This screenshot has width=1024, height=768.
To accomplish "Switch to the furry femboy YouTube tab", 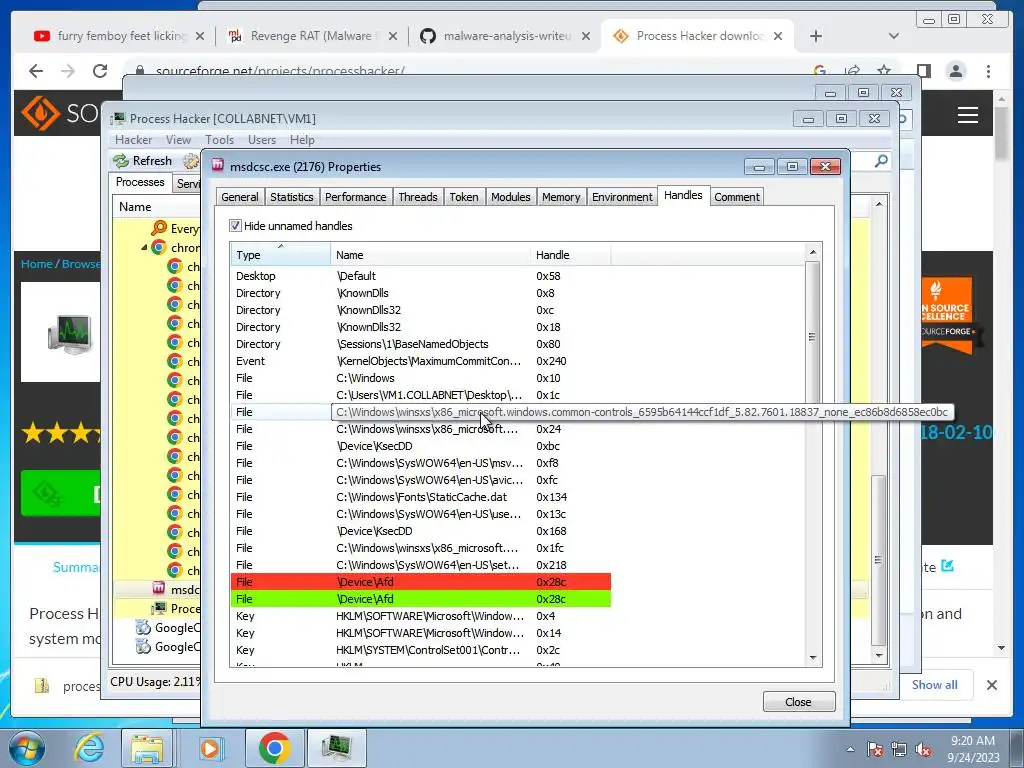I will [x=118, y=36].
